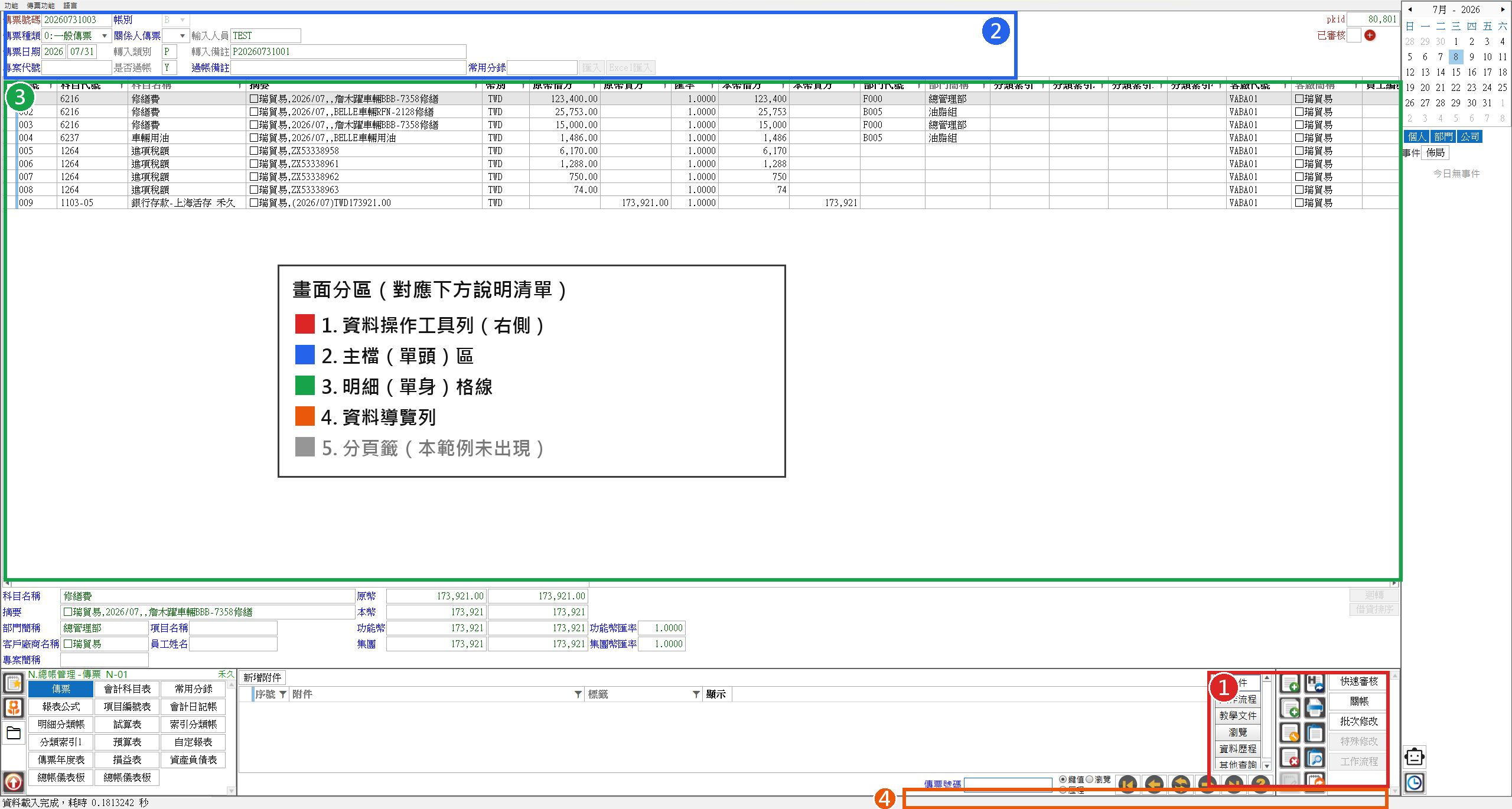The height and width of the screenshot is (809, 1512).
Task: Open the 傳票功能 menu
Action: click(x=41, y=5)
